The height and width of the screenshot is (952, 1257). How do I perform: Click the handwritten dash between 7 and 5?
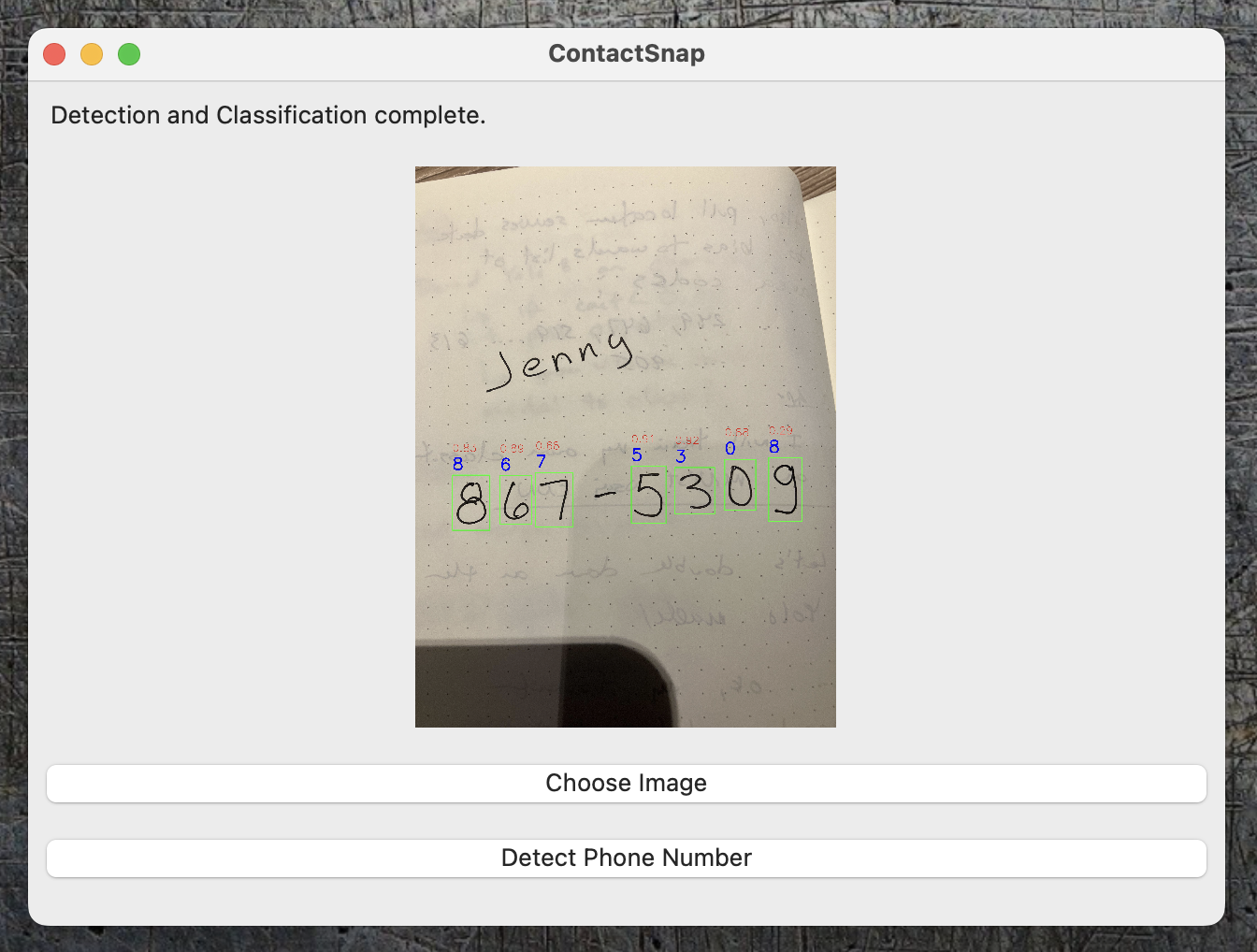(606, 495)
